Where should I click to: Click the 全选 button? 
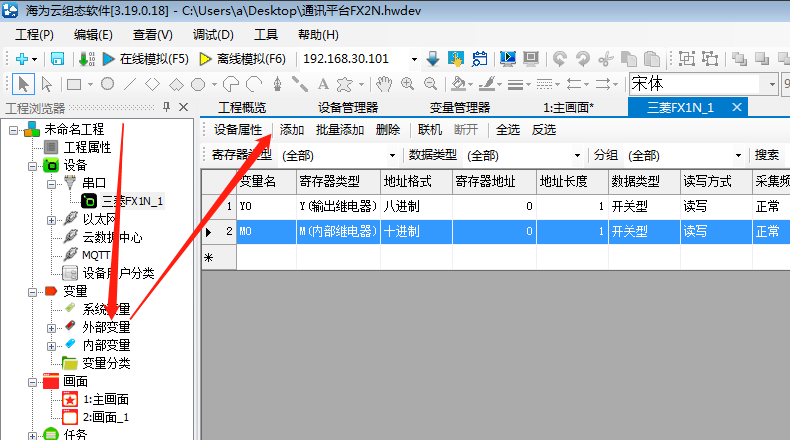coord(508,130)
